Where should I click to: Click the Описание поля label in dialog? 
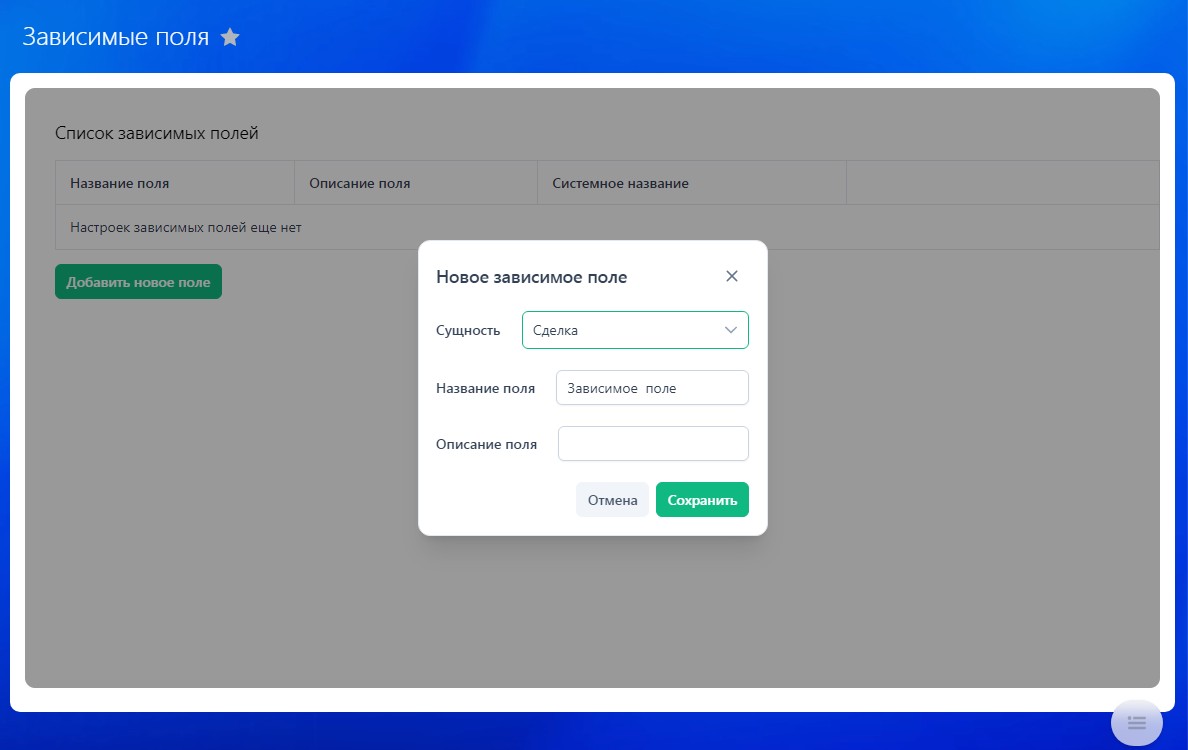486,444
